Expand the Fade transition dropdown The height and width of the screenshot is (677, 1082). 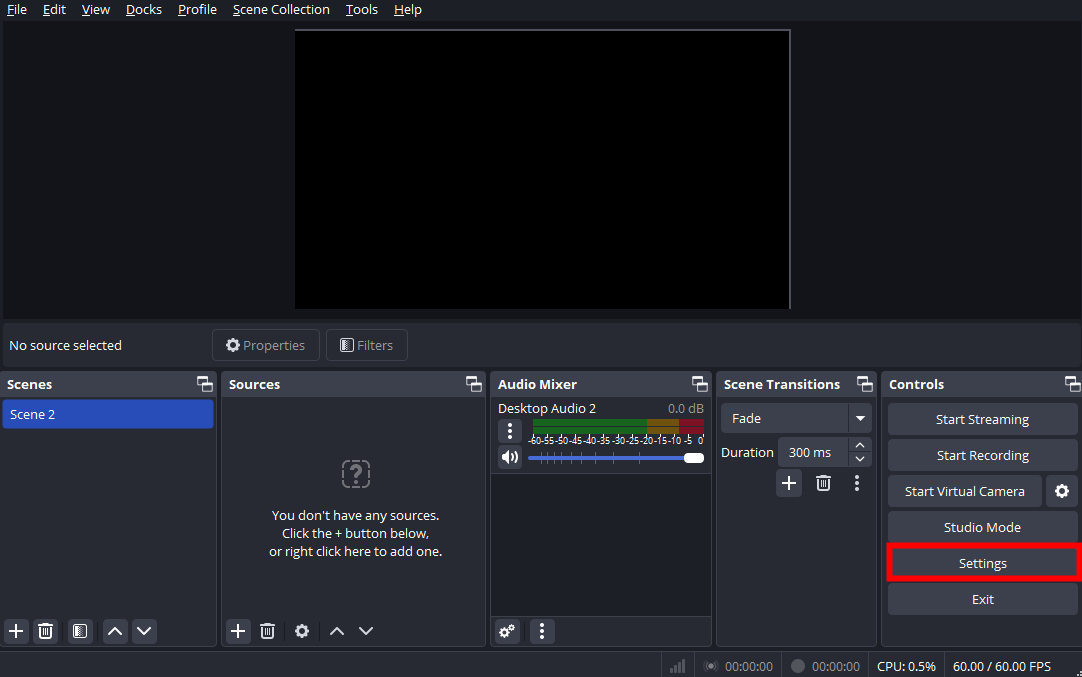859,419
